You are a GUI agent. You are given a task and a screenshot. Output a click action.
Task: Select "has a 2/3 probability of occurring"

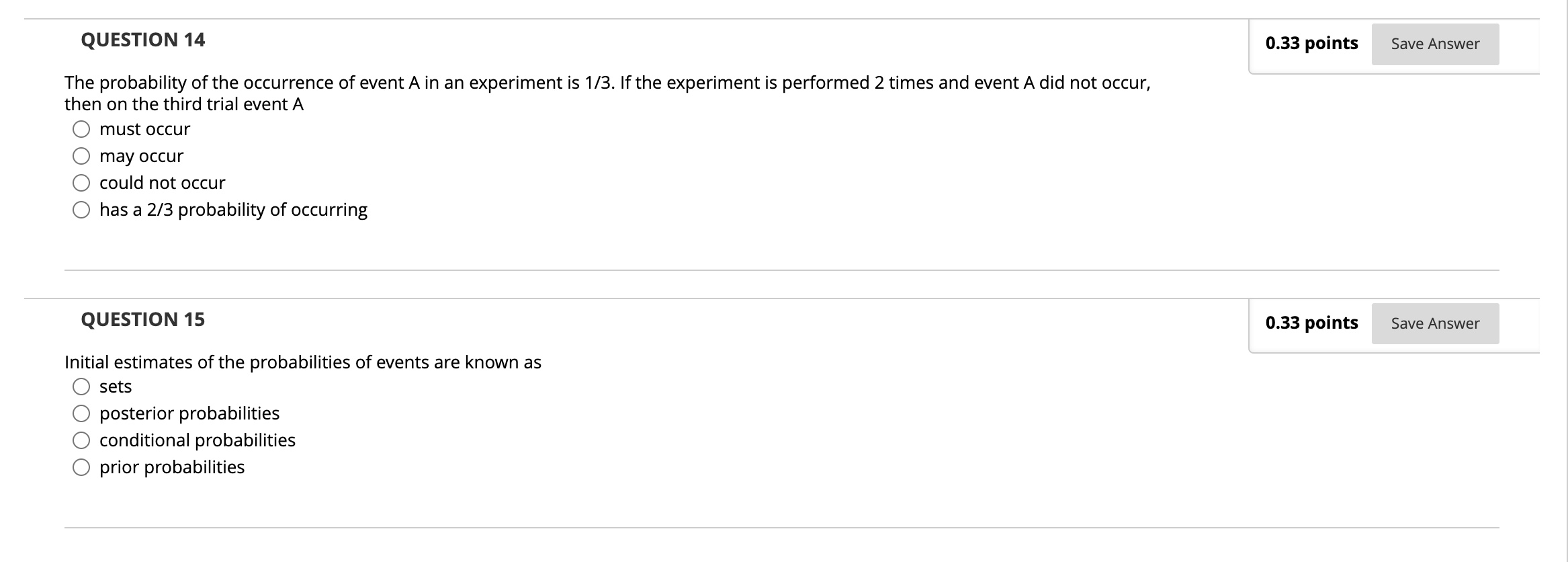pyautogui.click(x=81, y=209)
